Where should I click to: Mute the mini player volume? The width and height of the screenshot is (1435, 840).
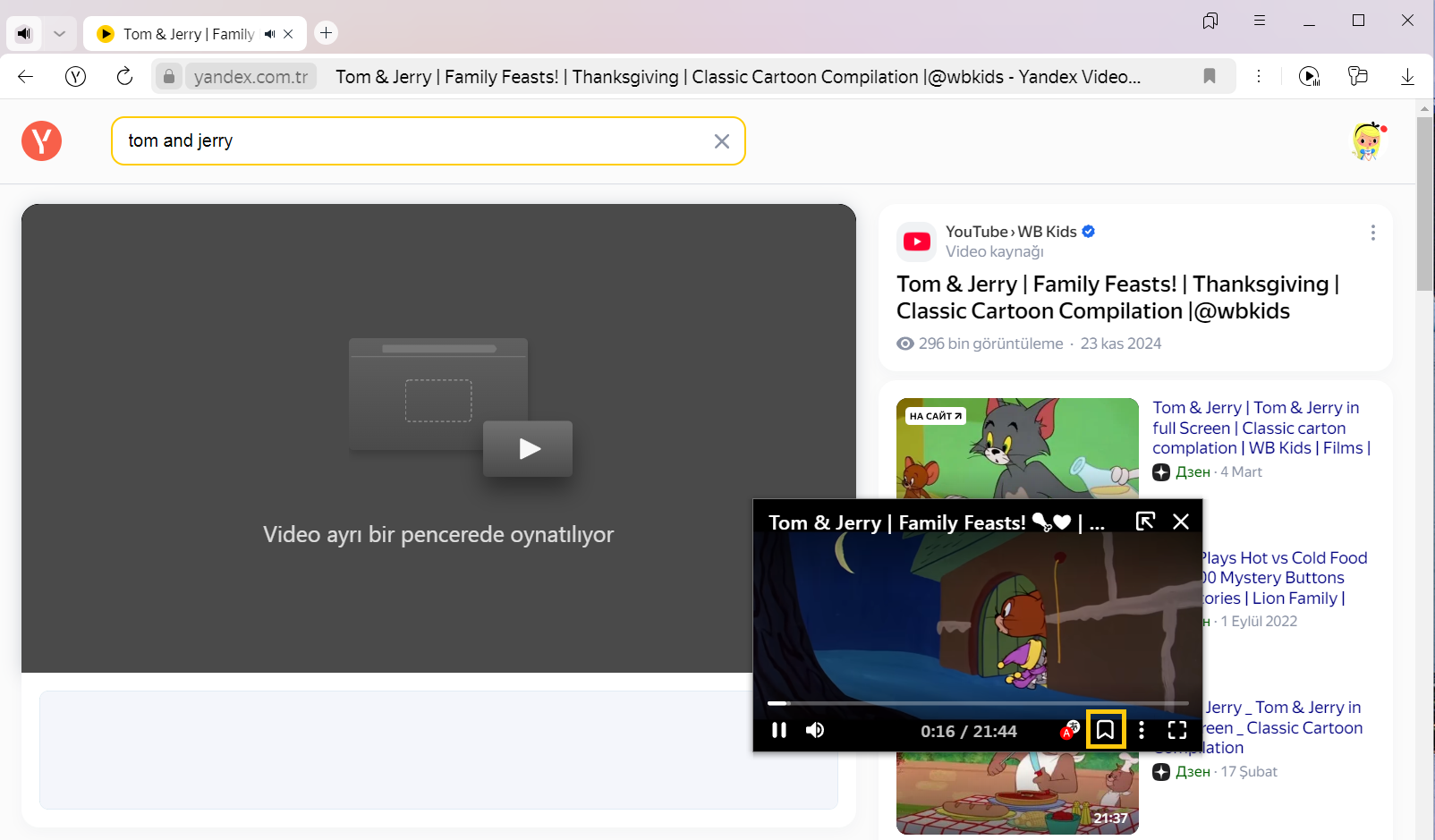tap(815, 730)
